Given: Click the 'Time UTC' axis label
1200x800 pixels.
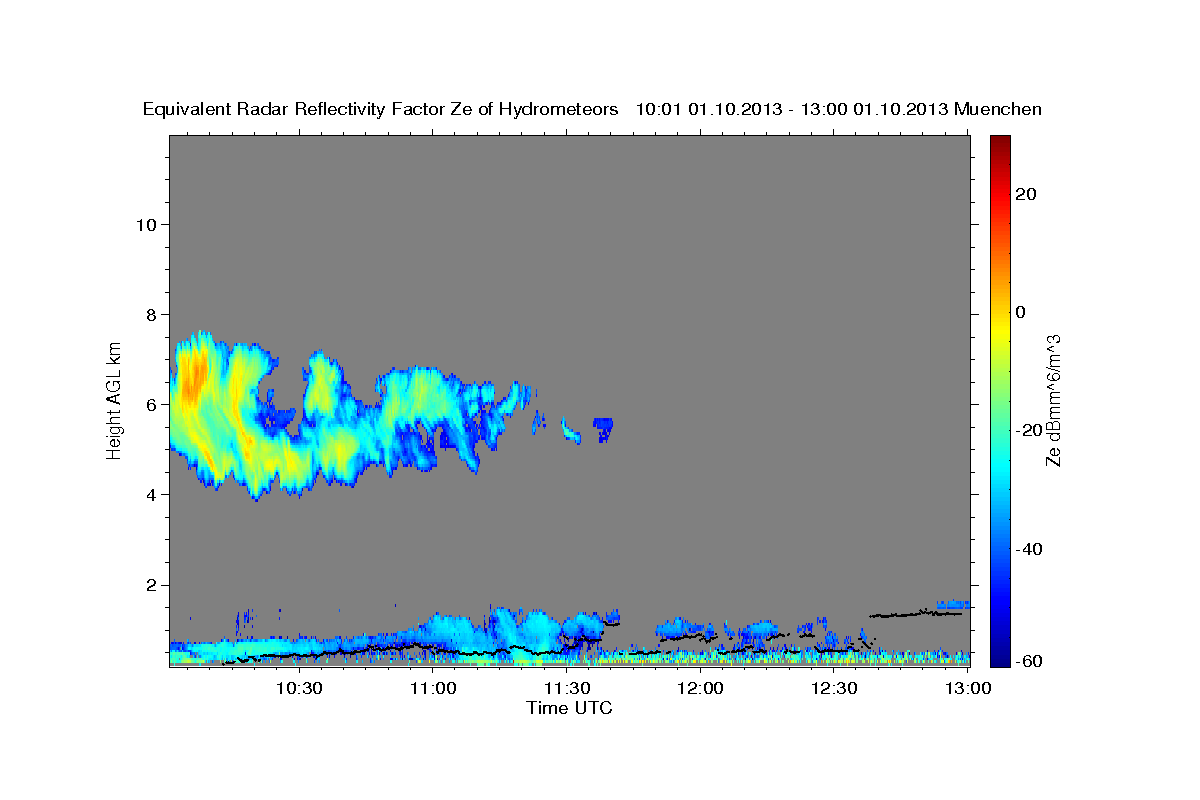Looking at the screenshot, I should click(569, 709).
